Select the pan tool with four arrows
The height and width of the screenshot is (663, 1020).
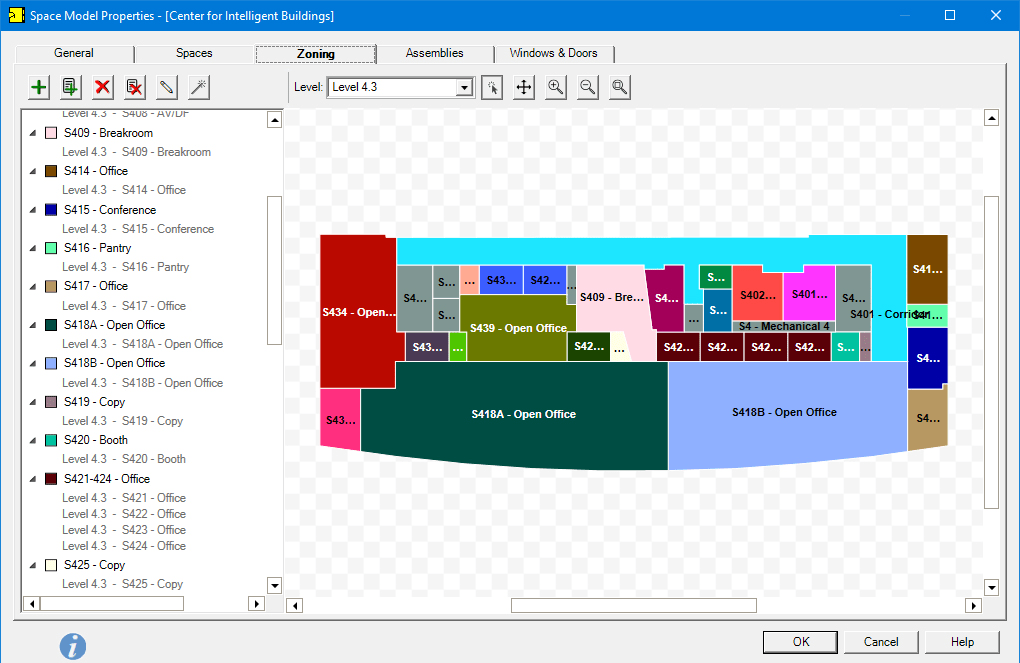pos(523,87)
